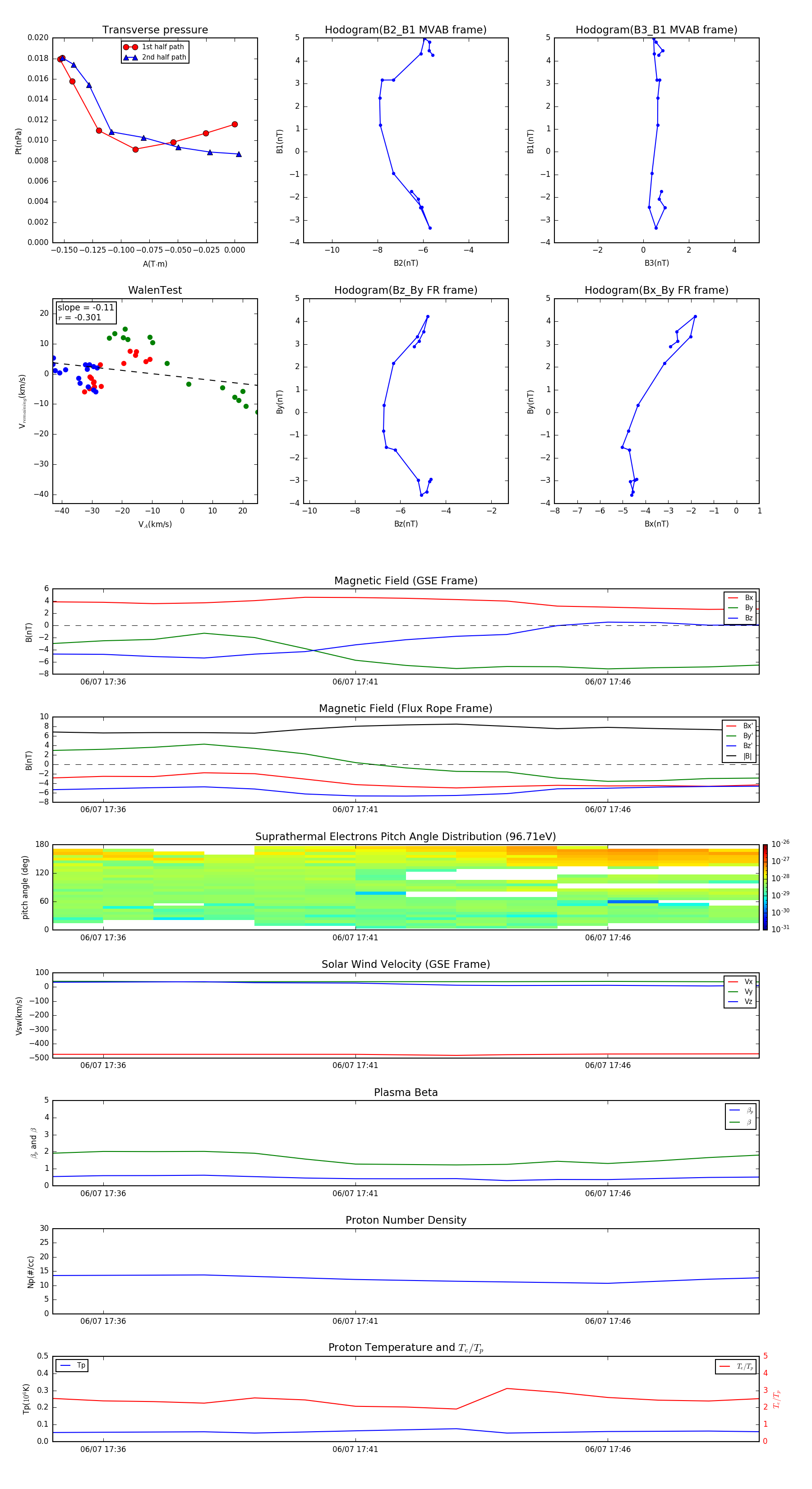Click '1st half path' legend entry
Viewport: 812px width, 1489px height.
[x=154, y=47]
